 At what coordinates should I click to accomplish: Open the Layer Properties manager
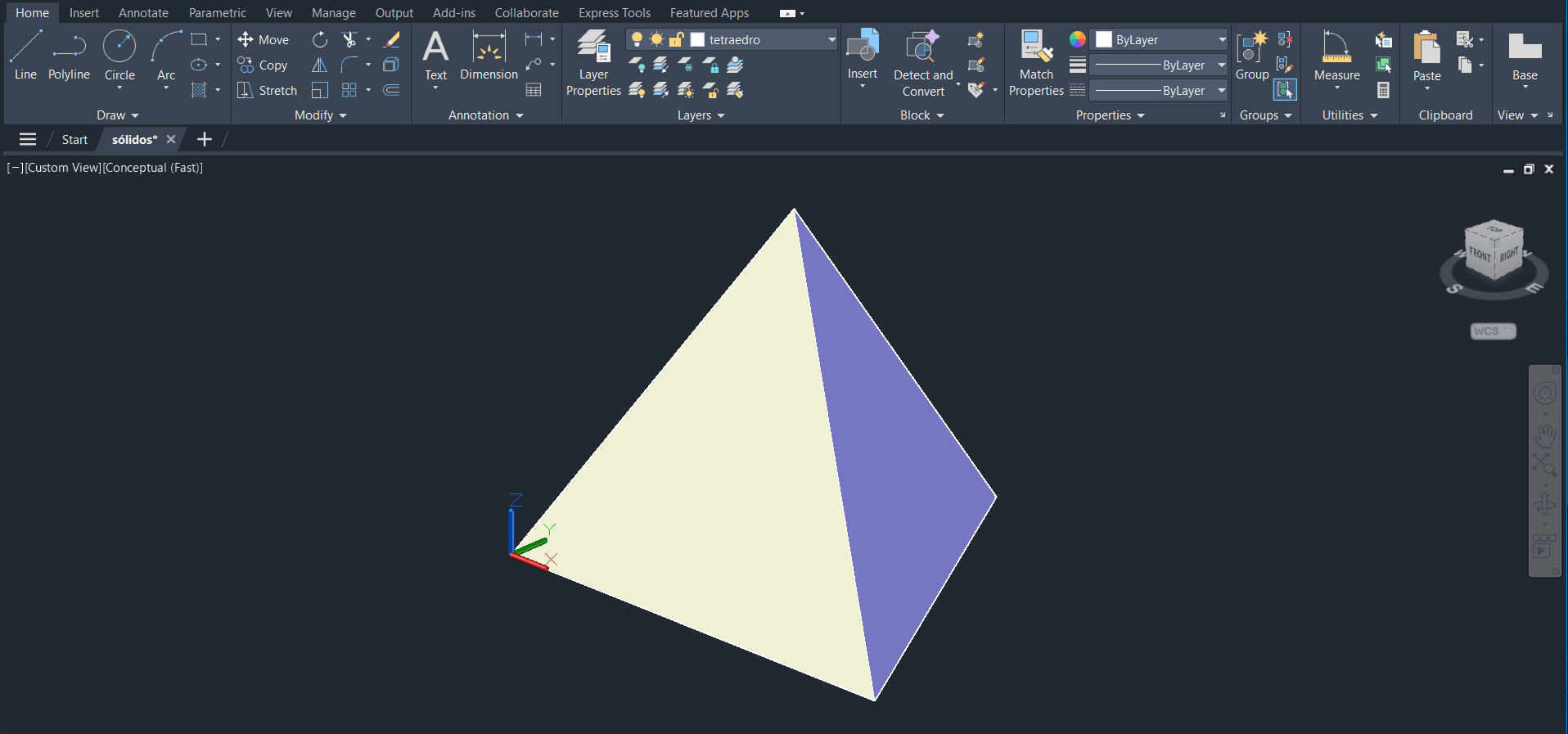[x=593, y=63]
